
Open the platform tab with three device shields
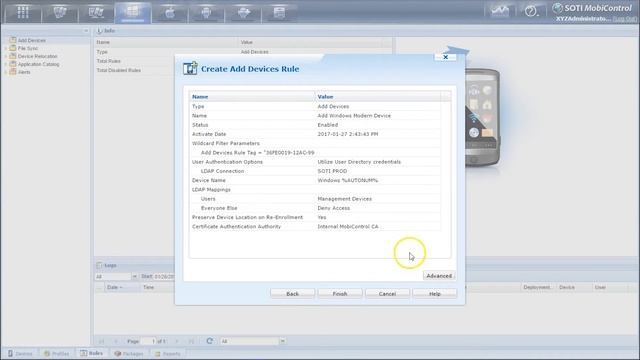point(60,12)
